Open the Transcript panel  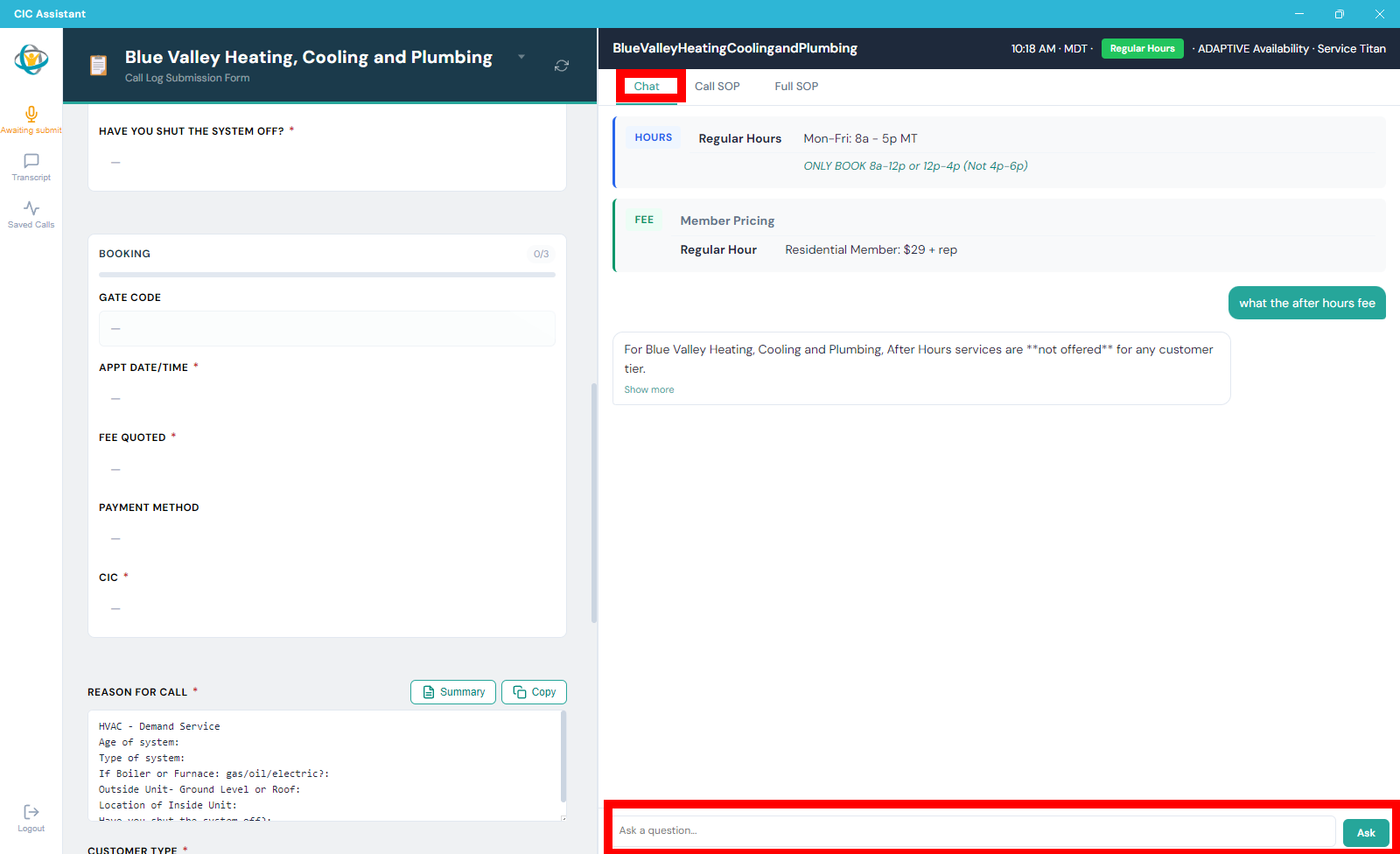click(x=31, y=166)
